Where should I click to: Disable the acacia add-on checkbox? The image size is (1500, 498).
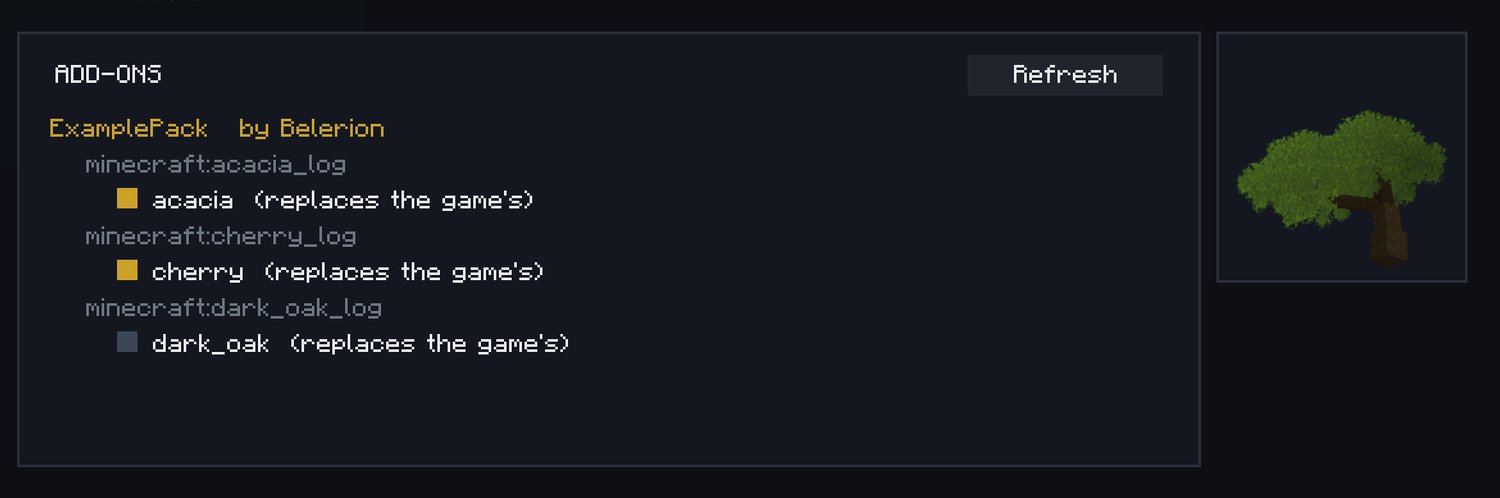tap(127, 199)
